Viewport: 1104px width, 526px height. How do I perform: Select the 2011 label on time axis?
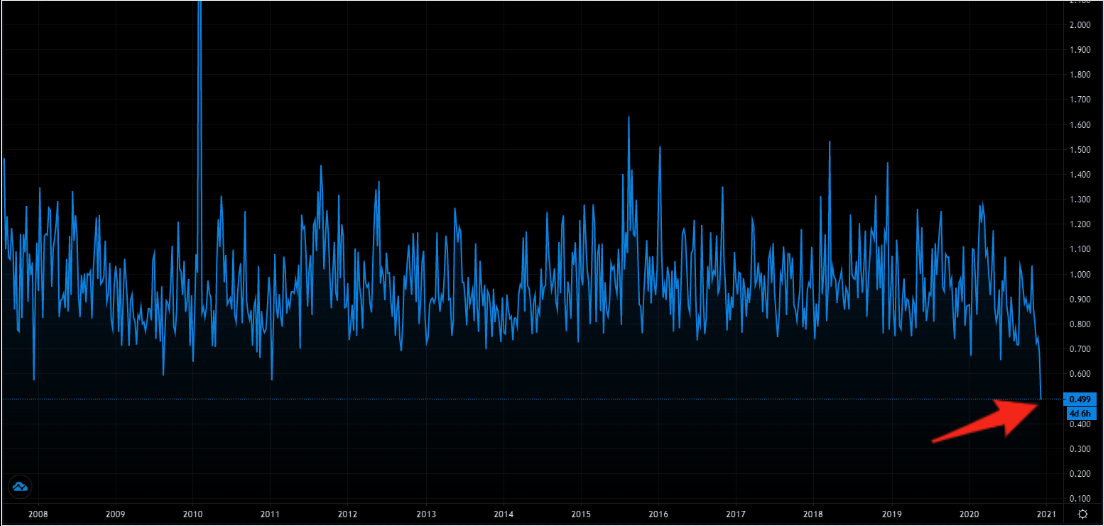click(271, 515)
